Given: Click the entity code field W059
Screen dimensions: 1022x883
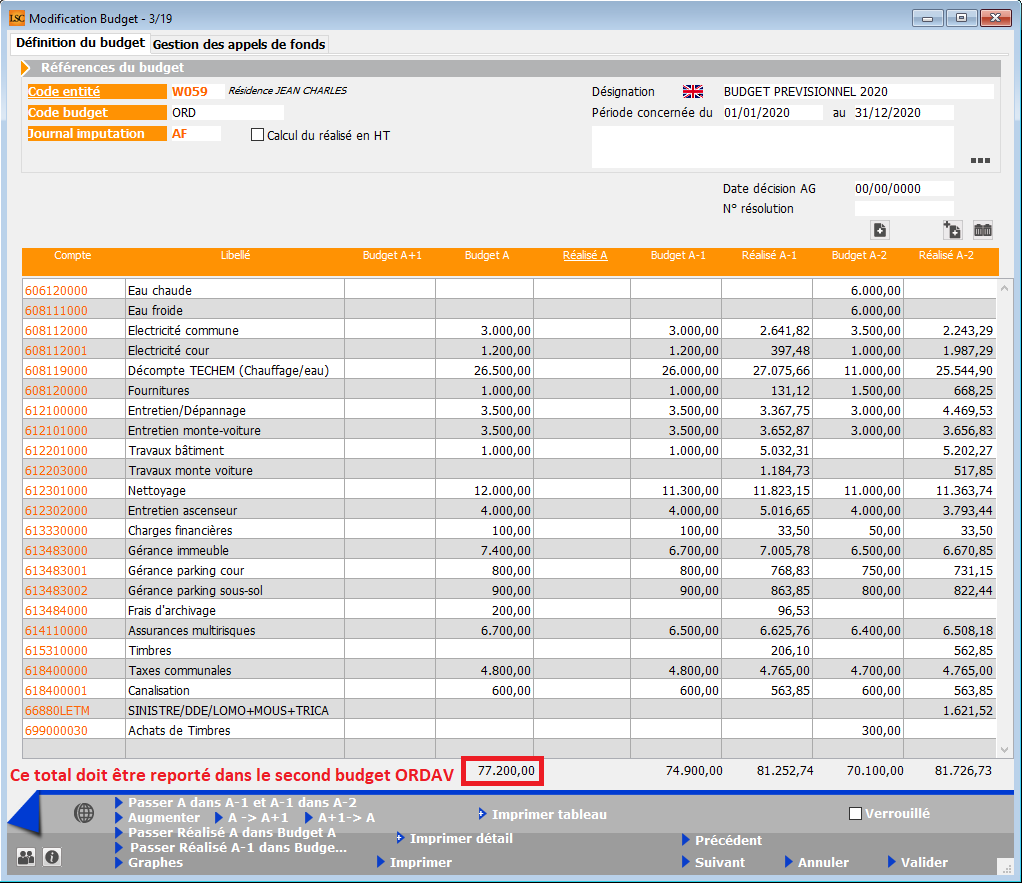Looking at the screenshot, I should click(x=196, y=92).
